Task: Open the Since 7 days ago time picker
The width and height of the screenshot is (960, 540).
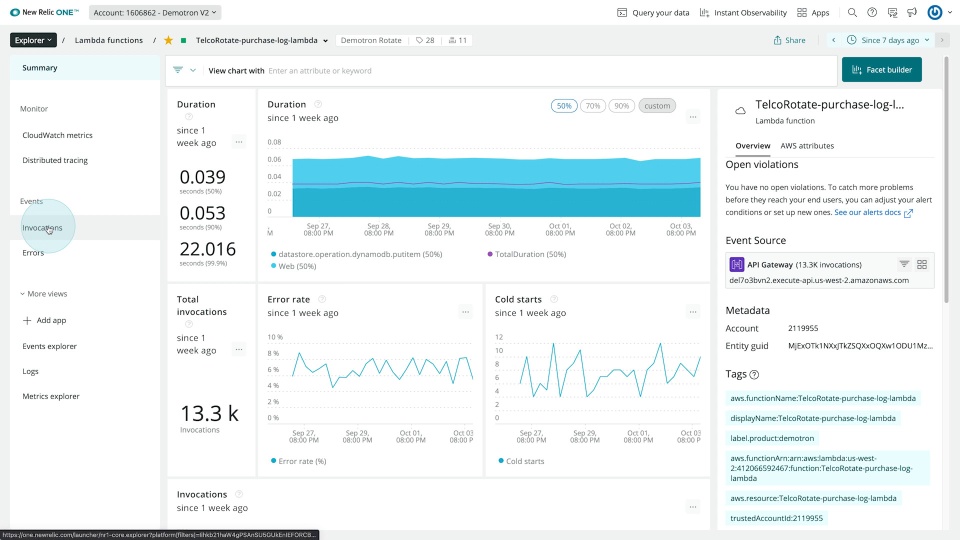Action: (x=888, y=40)
